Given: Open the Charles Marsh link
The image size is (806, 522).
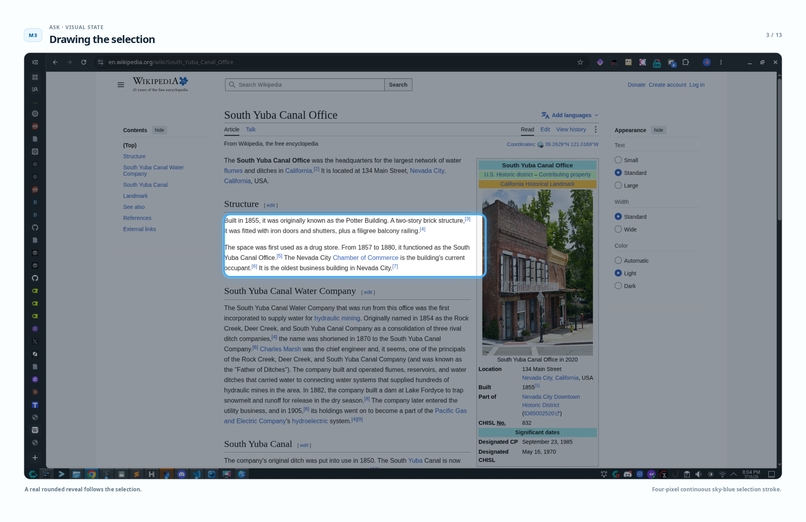Looking at the screenshot, I should [280, 349].
